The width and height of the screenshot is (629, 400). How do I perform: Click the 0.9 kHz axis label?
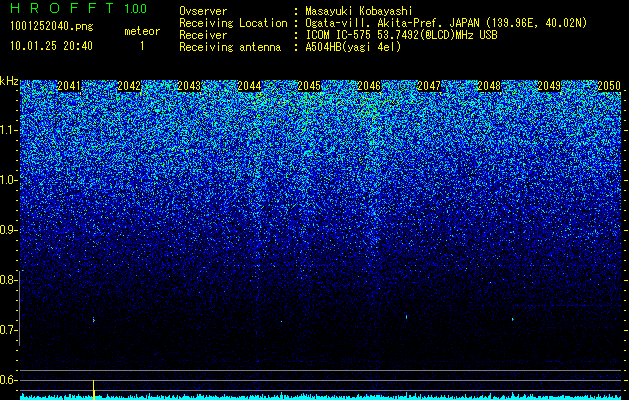[9, 230]
